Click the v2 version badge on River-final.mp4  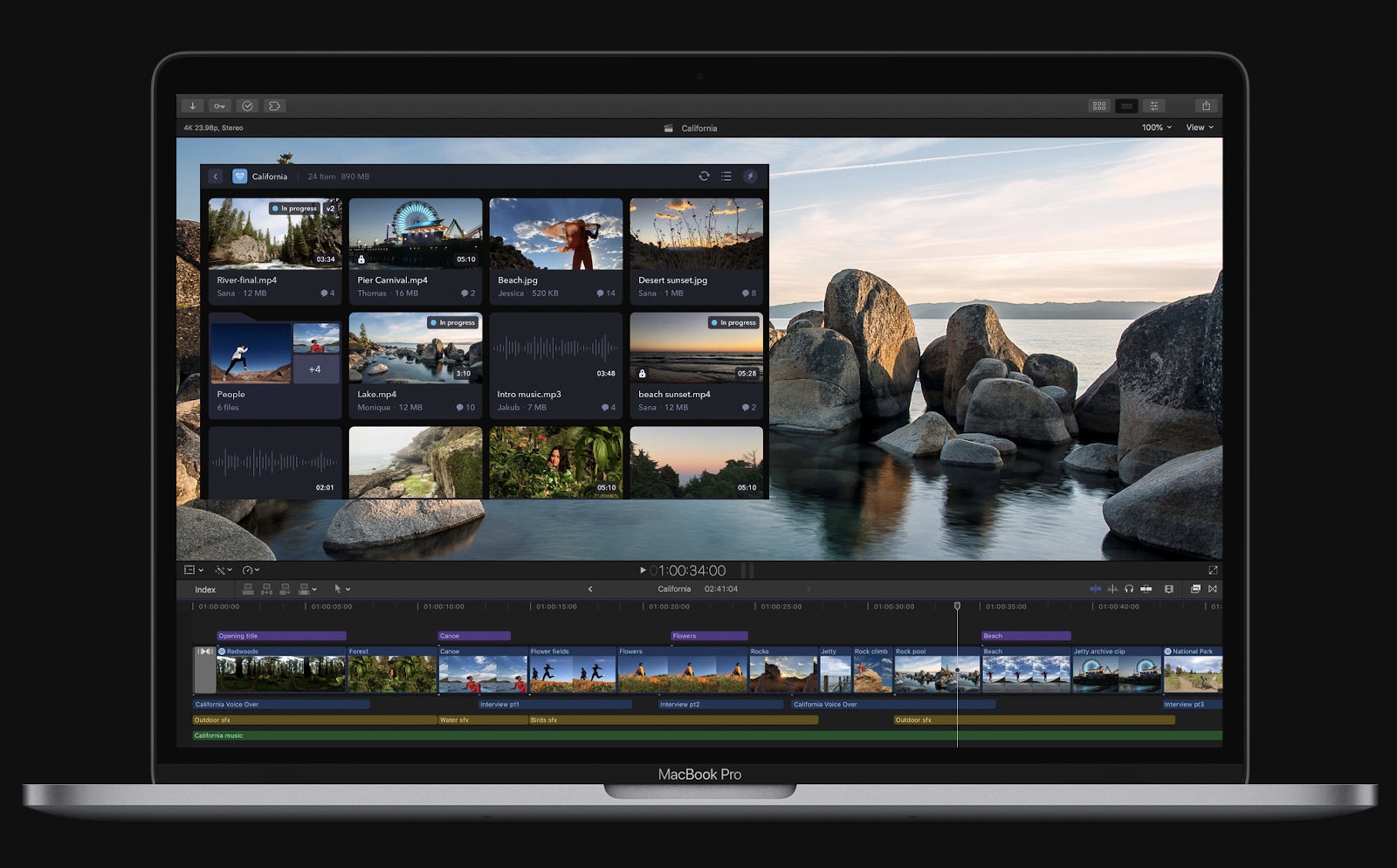coord(330,209)
